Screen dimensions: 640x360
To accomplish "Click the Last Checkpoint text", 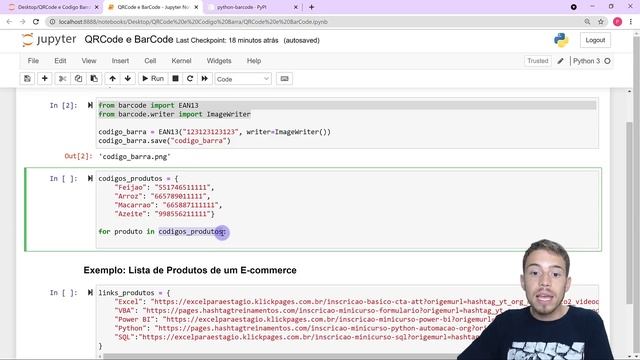I will 227,40.
